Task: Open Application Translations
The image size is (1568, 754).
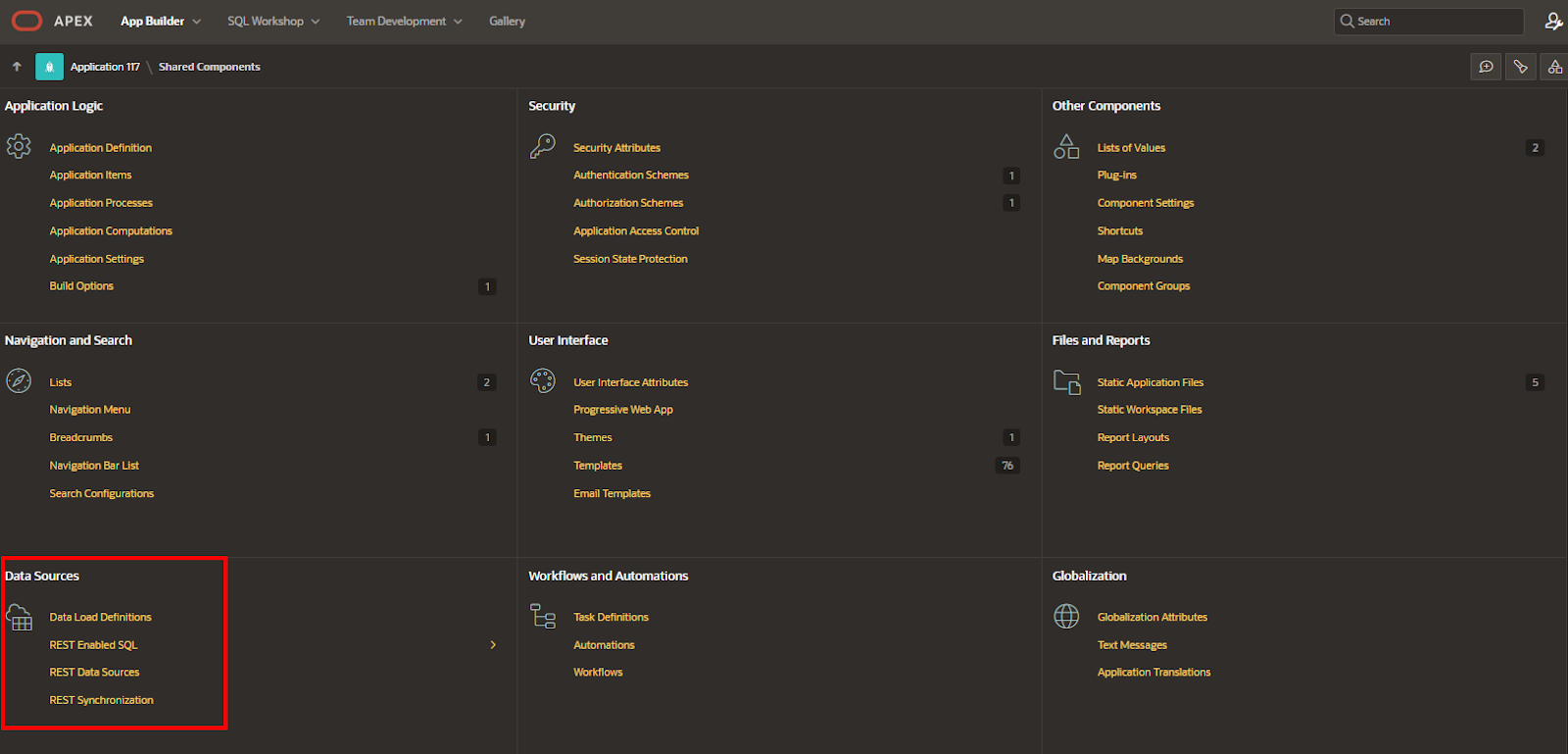Action: 1154,673
